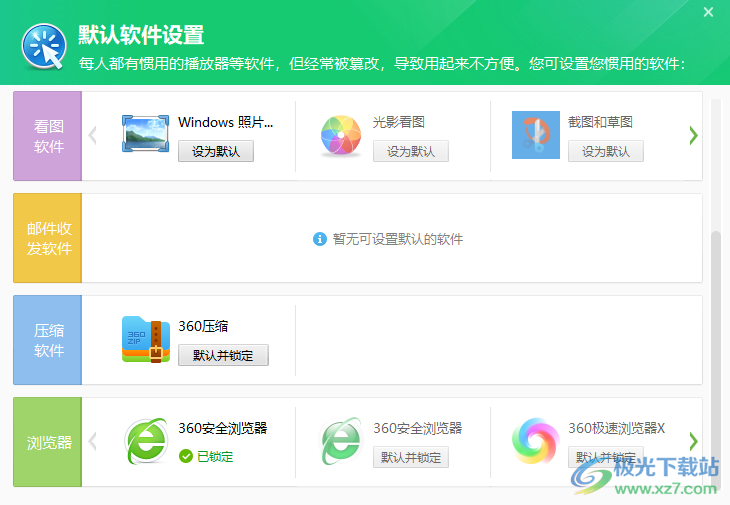The height and width of the screenshot is (505, 730).
Task: Click the 截图和草图 name label
Action: tap(600, 122)
